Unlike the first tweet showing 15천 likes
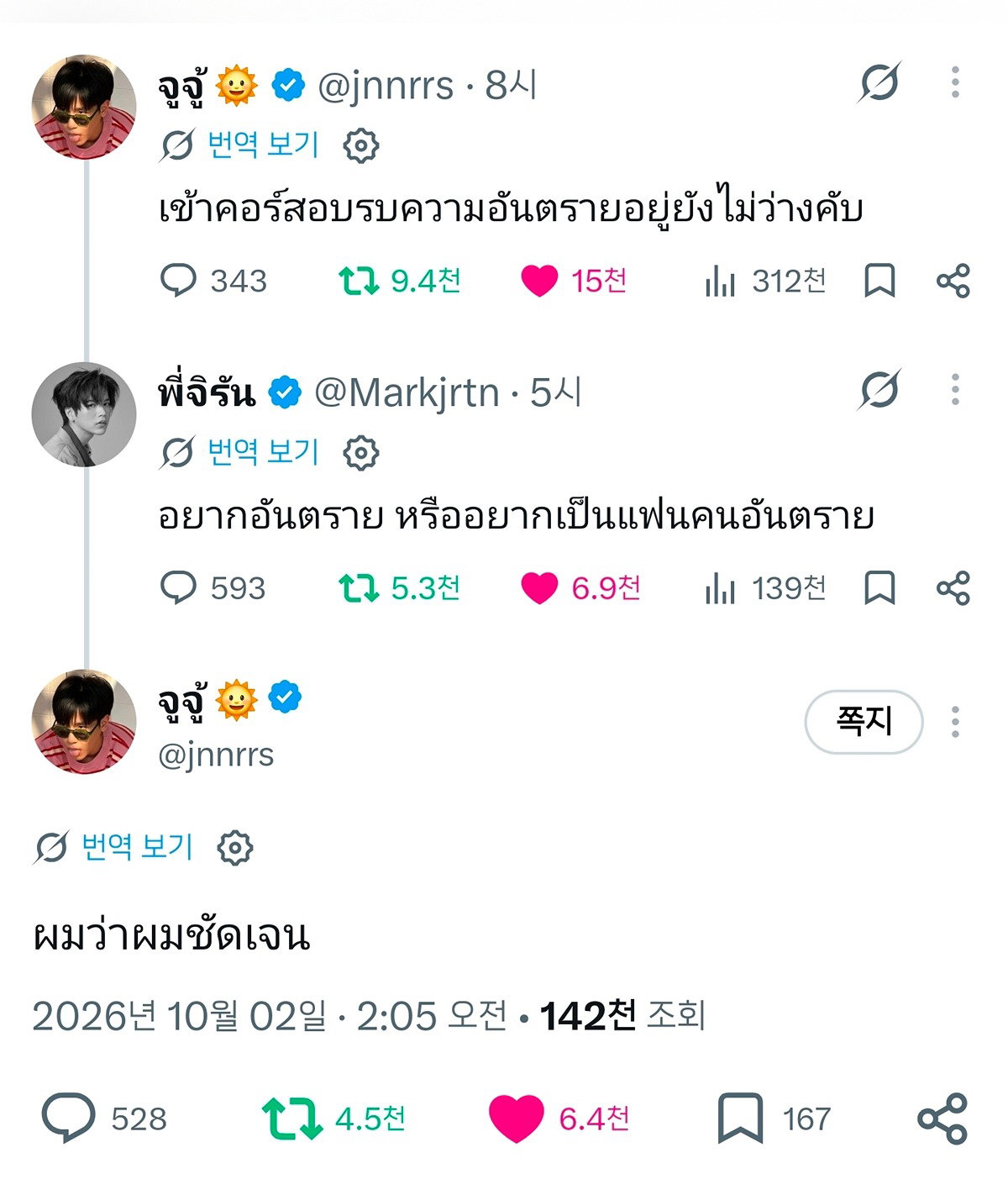This screenshot has height=1179, width=1008. [574, 281]
